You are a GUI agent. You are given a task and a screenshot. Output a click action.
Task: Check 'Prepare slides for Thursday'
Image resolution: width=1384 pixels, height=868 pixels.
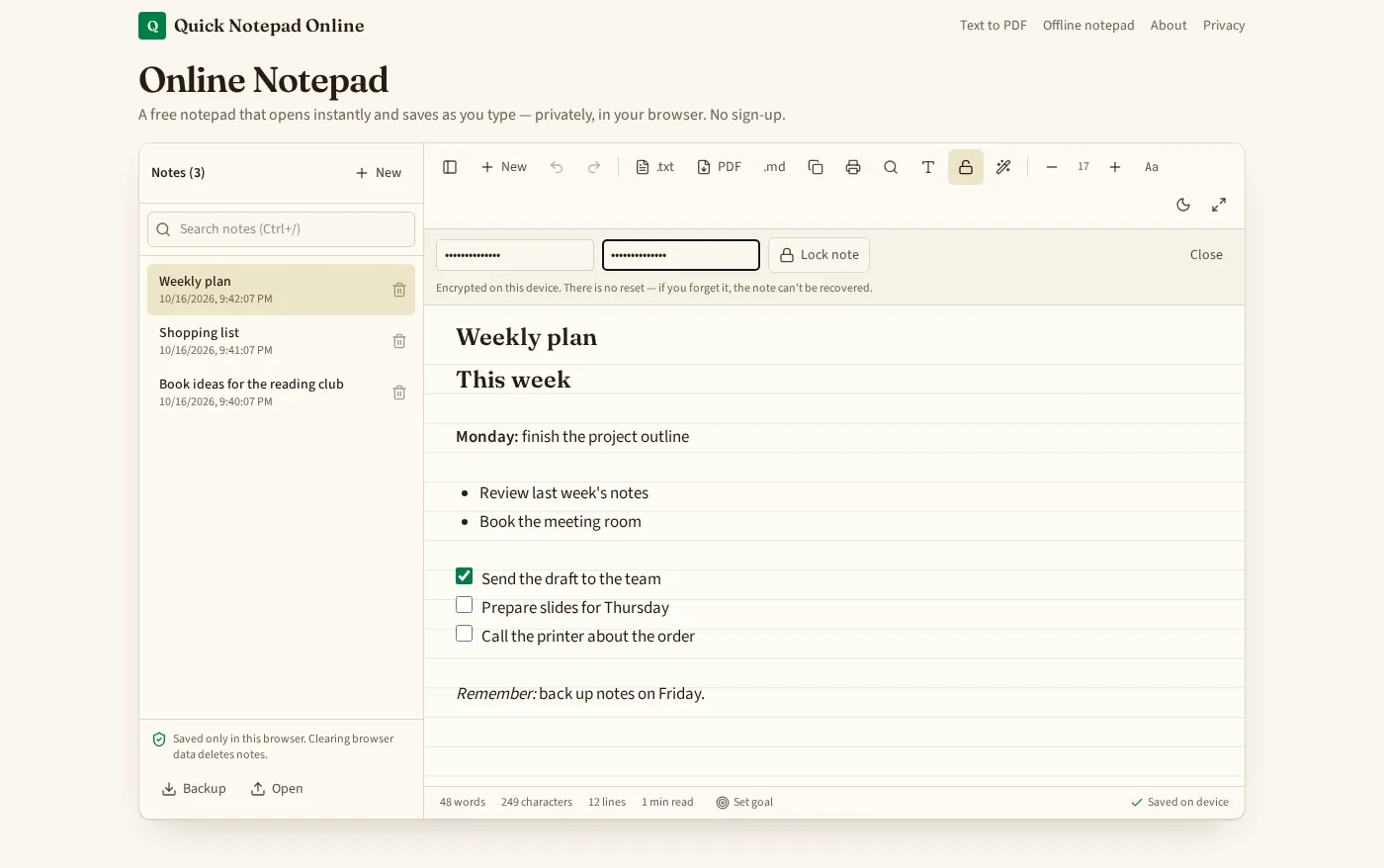point(465,605)
